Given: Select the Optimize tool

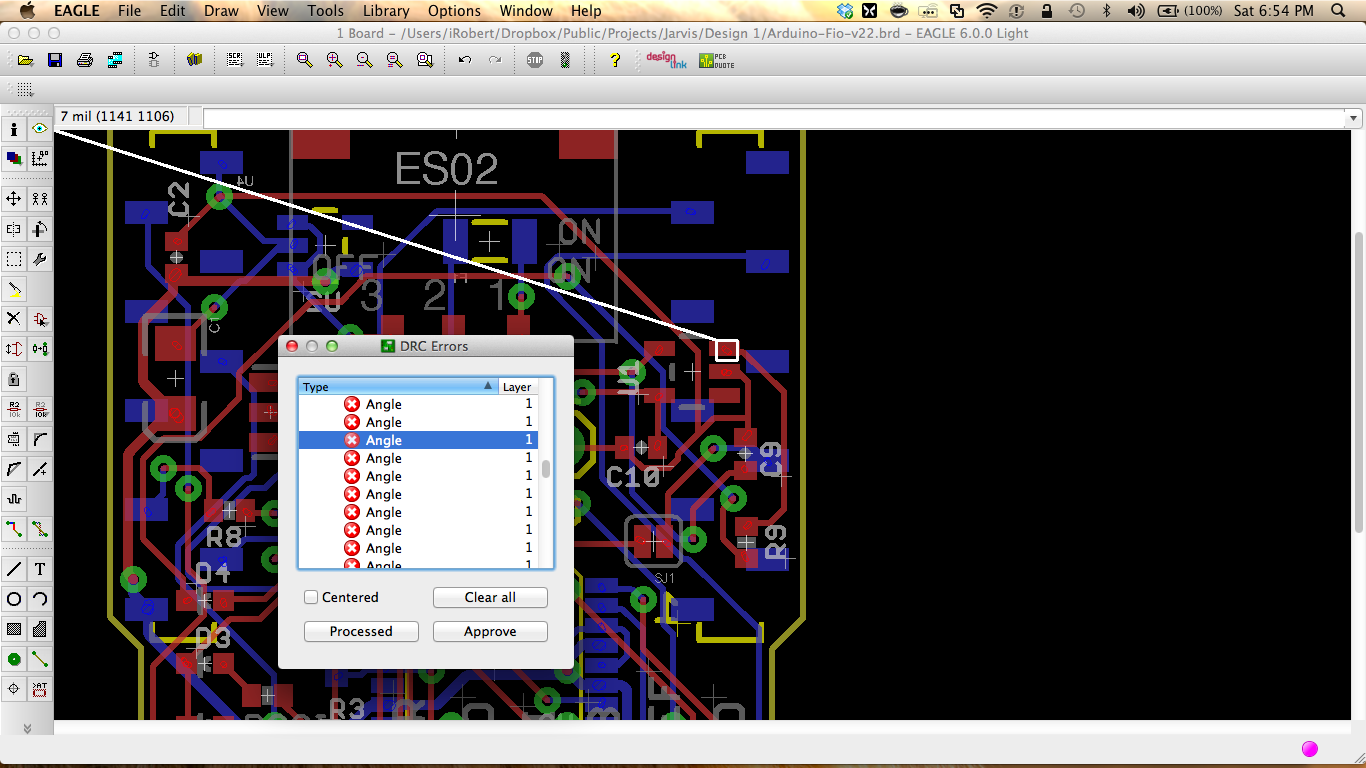Looking at the screenshot, I should [x=40, y=469].
